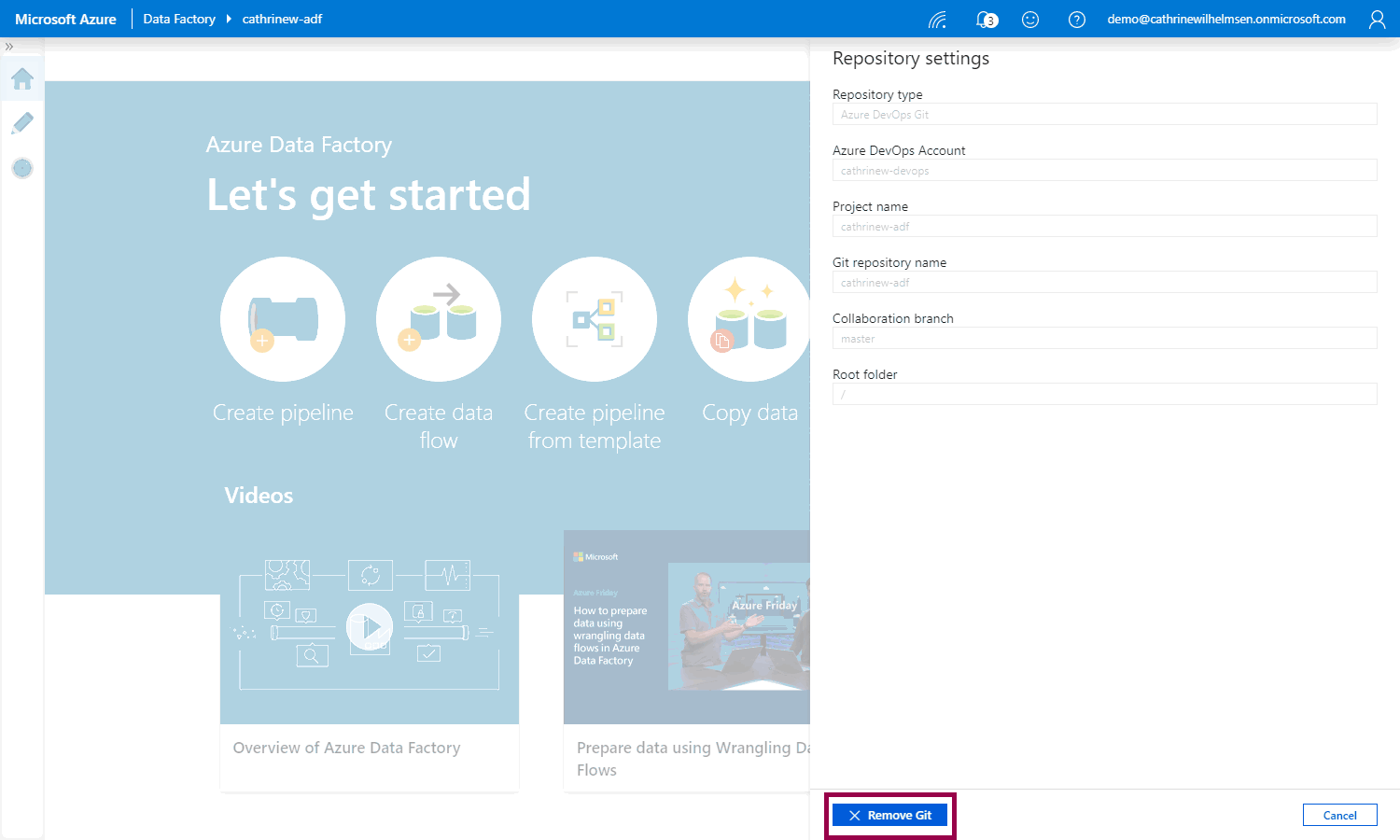This screenshot has height=840, width=1400.
Task: Open the Author pencil icon
Action: click(x=22, y=123)
